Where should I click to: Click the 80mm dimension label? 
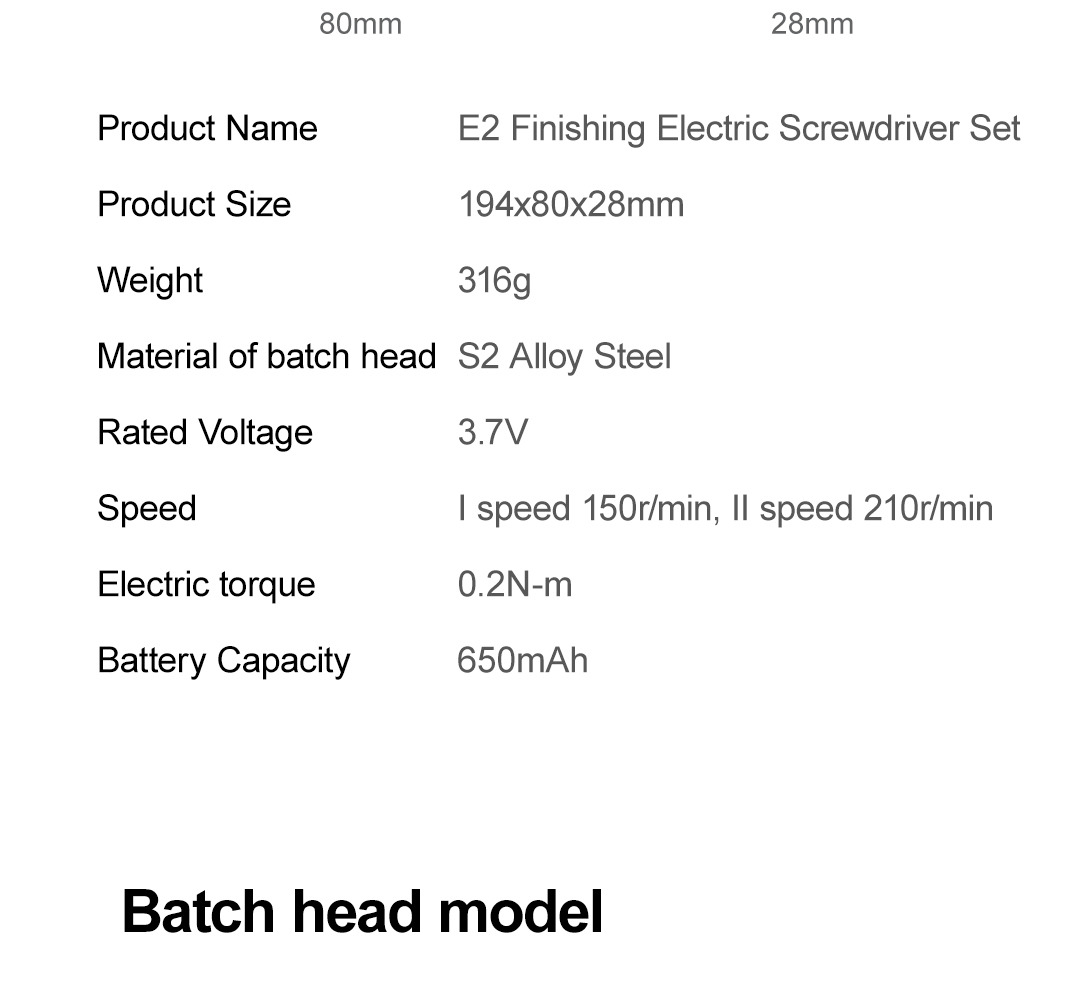click(360, 24)
